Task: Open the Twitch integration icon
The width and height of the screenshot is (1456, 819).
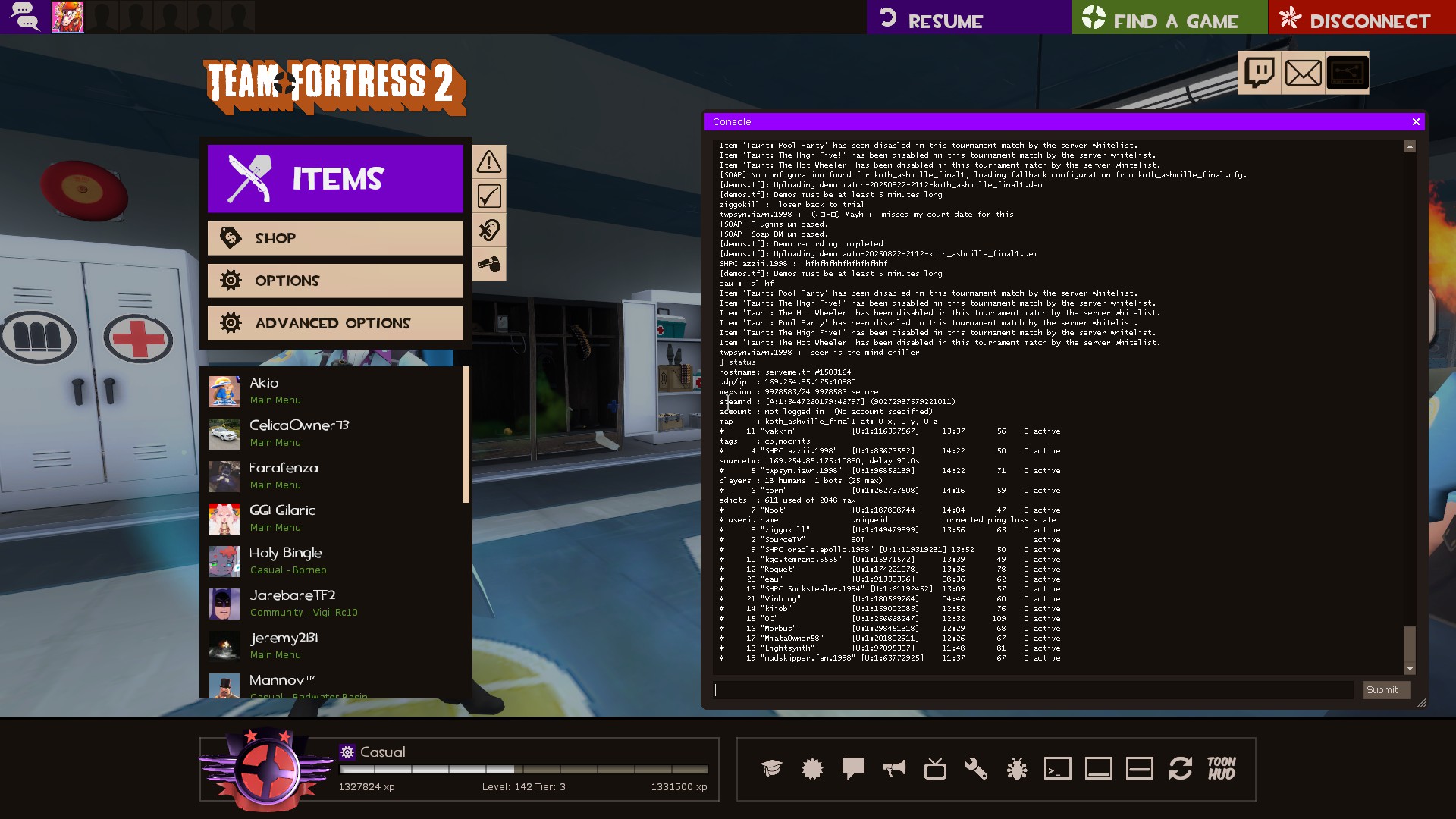Action: click(x=1260, y=73)
